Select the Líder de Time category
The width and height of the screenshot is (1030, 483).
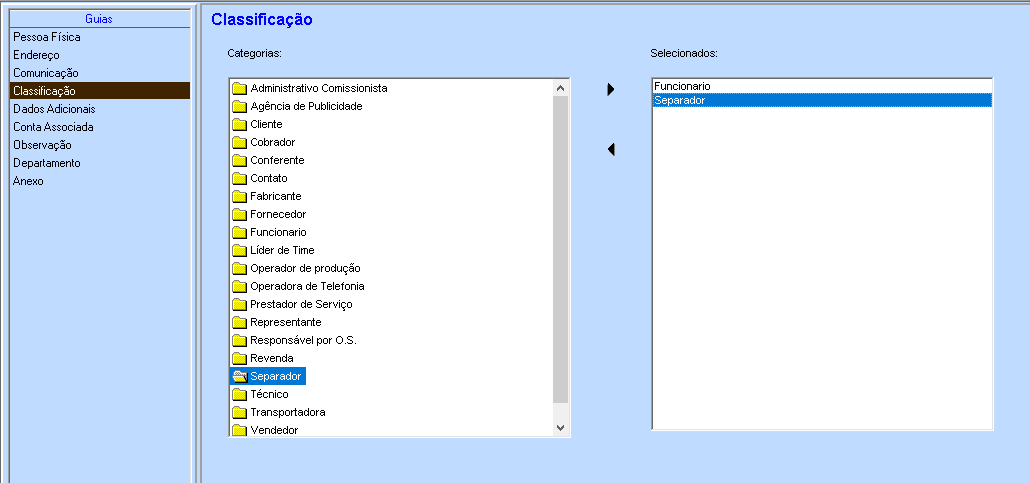[x=282, y=250]
